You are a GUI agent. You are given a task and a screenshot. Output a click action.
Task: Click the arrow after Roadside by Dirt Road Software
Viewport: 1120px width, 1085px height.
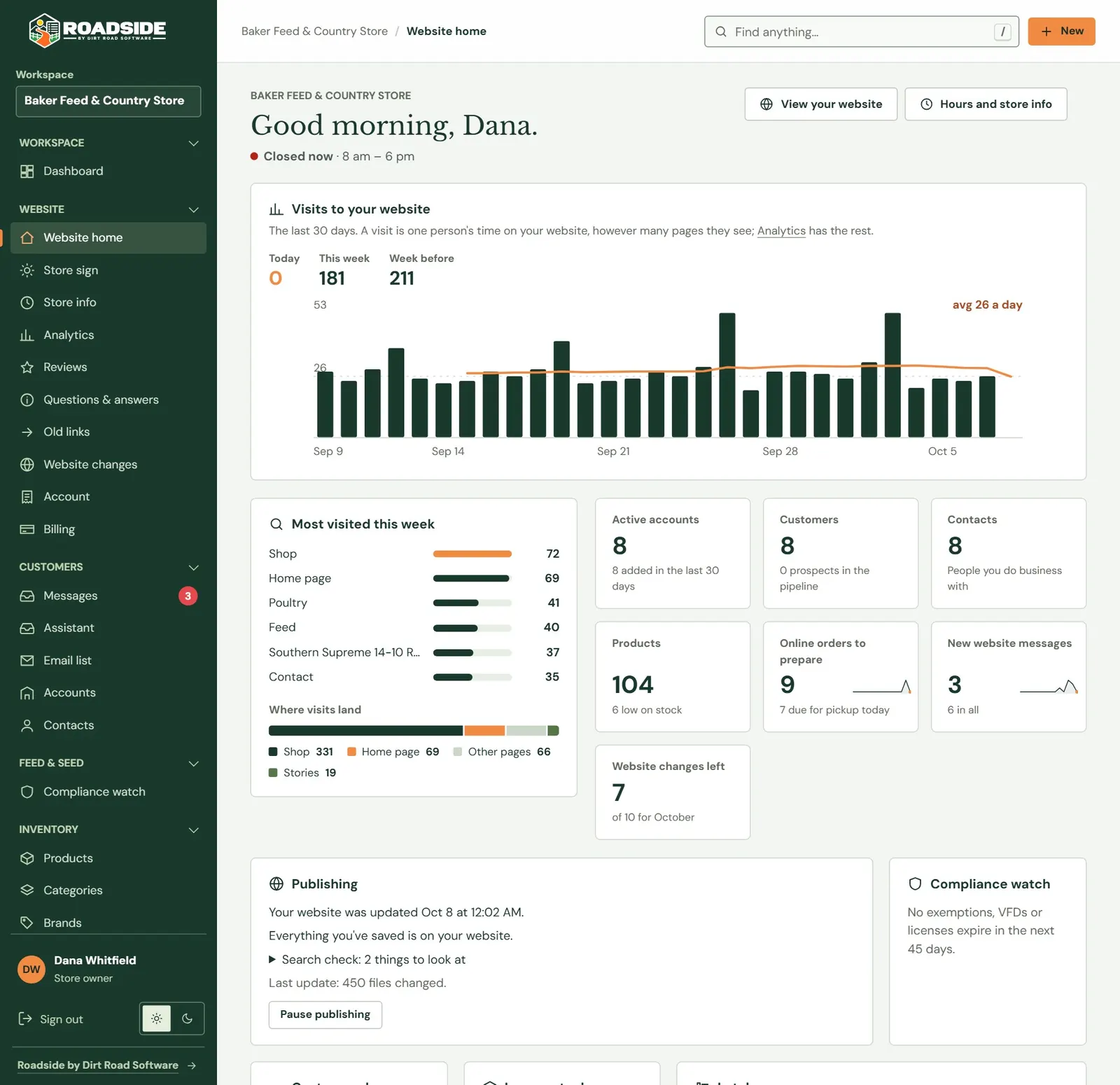click(x=192, y=1065)
